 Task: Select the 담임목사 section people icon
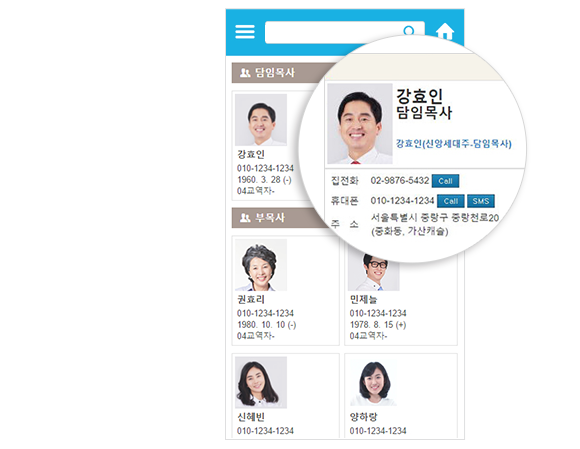245,72
